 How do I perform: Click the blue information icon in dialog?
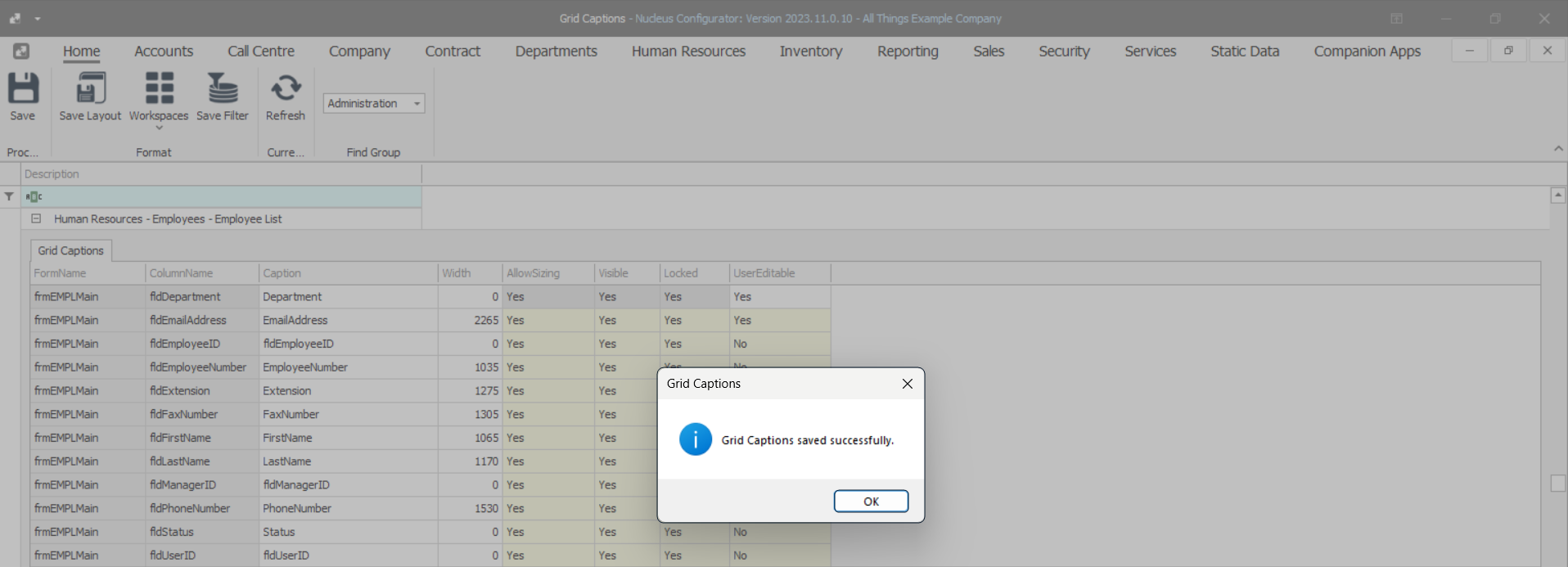click(x=696, y=439)
